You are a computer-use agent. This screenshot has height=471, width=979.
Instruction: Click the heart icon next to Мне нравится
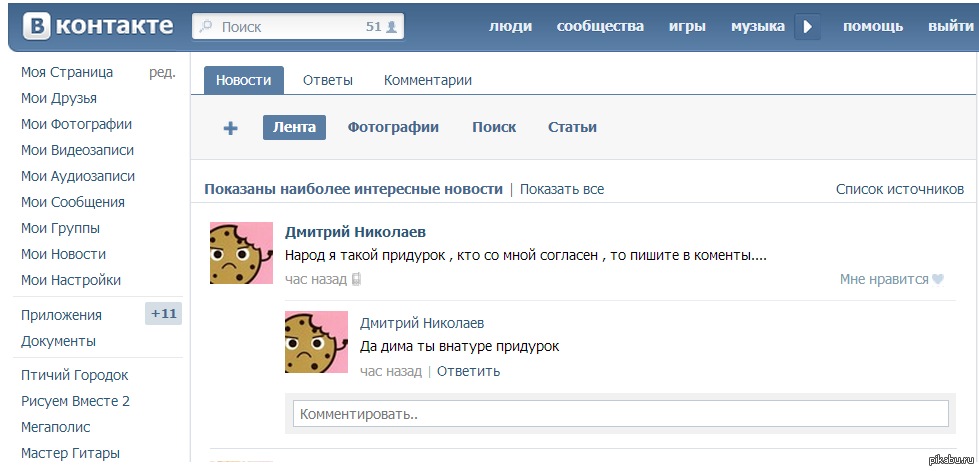coord(937,280)
